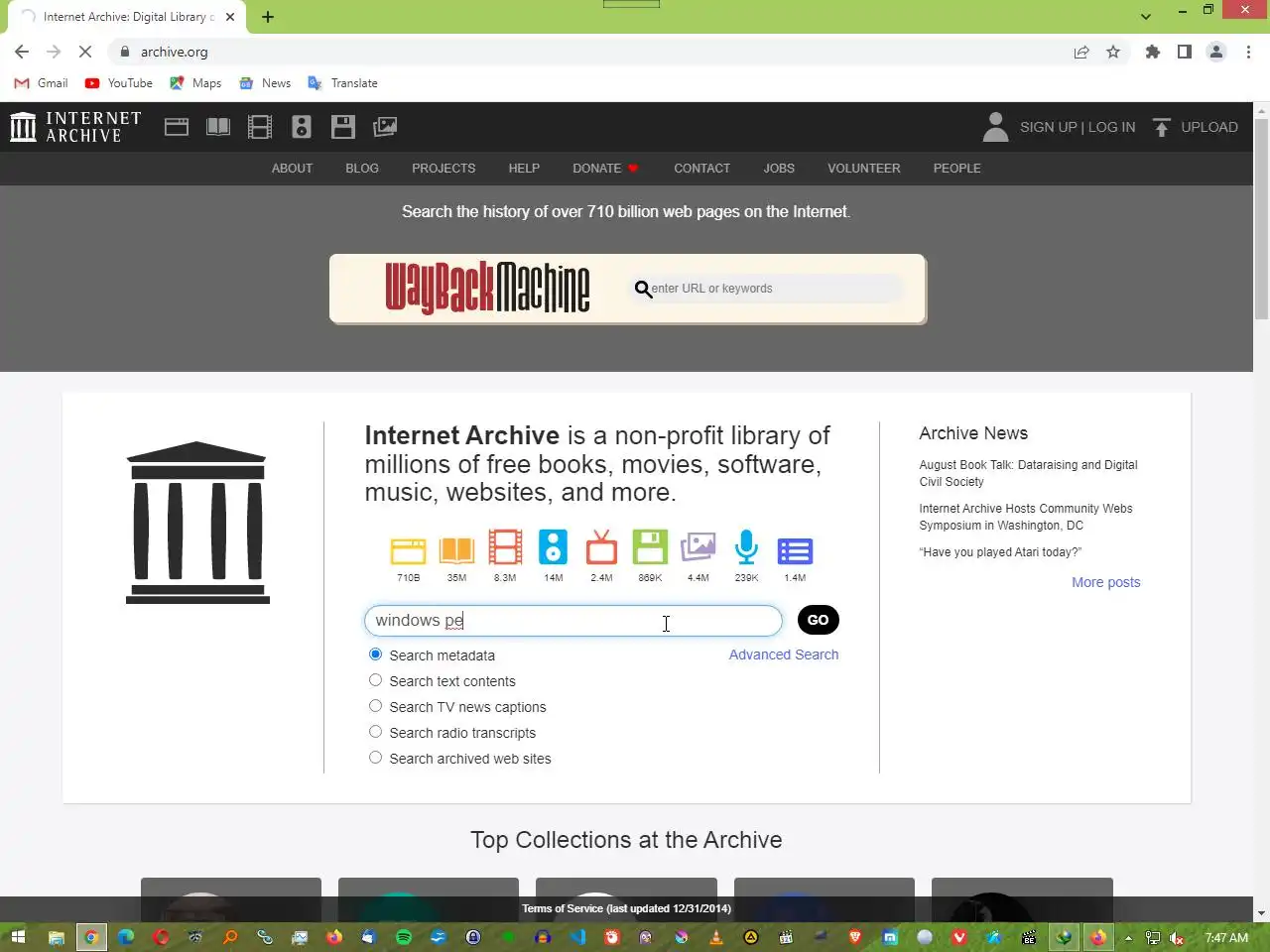Screen dimensions: 1270x952
Task: Click the magnifier icon in Wayback search
Action: [643, 289]
